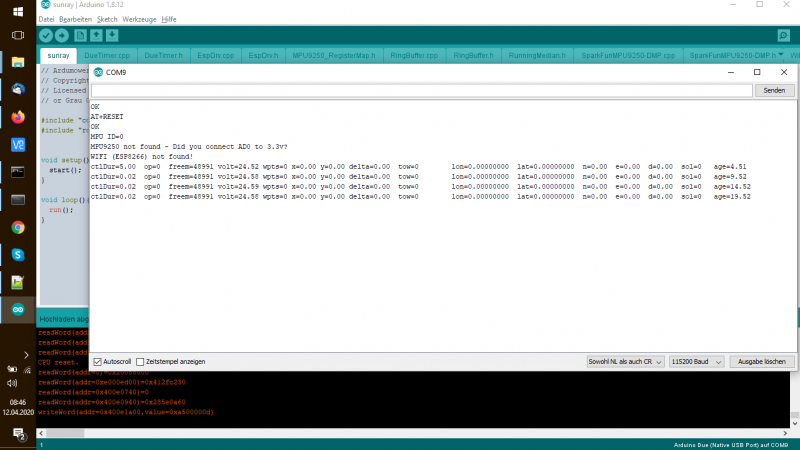Switch to SparkFunMPU9250-DMP.h tab
800x450 pixels.
coord(733,55)
